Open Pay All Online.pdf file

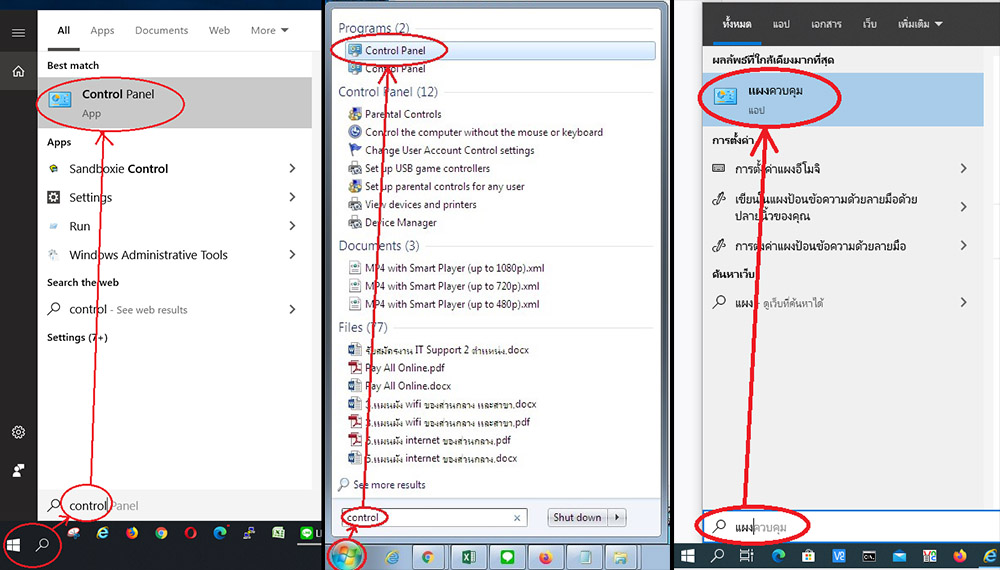click(404, 368)
